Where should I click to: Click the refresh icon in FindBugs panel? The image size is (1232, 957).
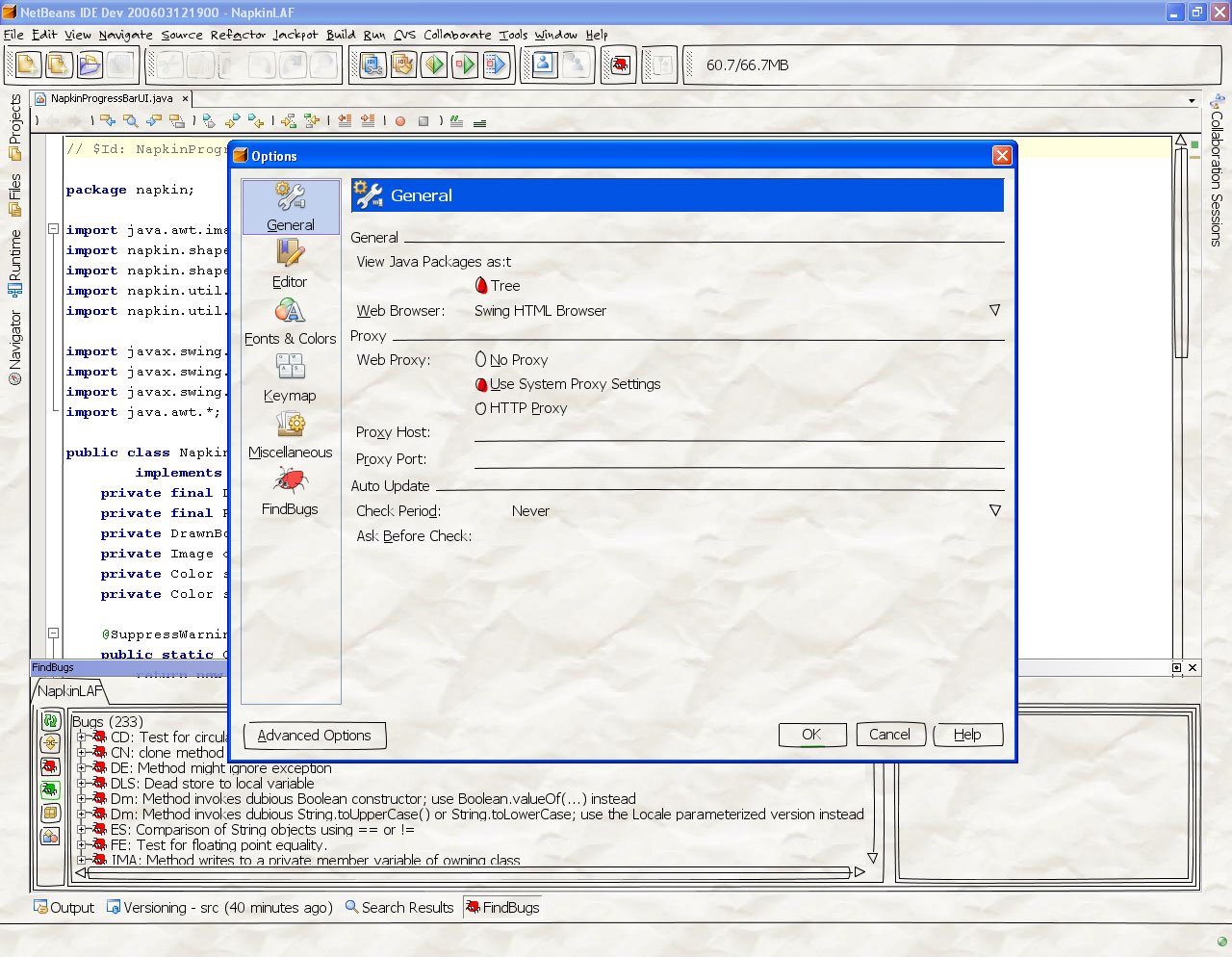pyautogui.click(x=51, y=720)
